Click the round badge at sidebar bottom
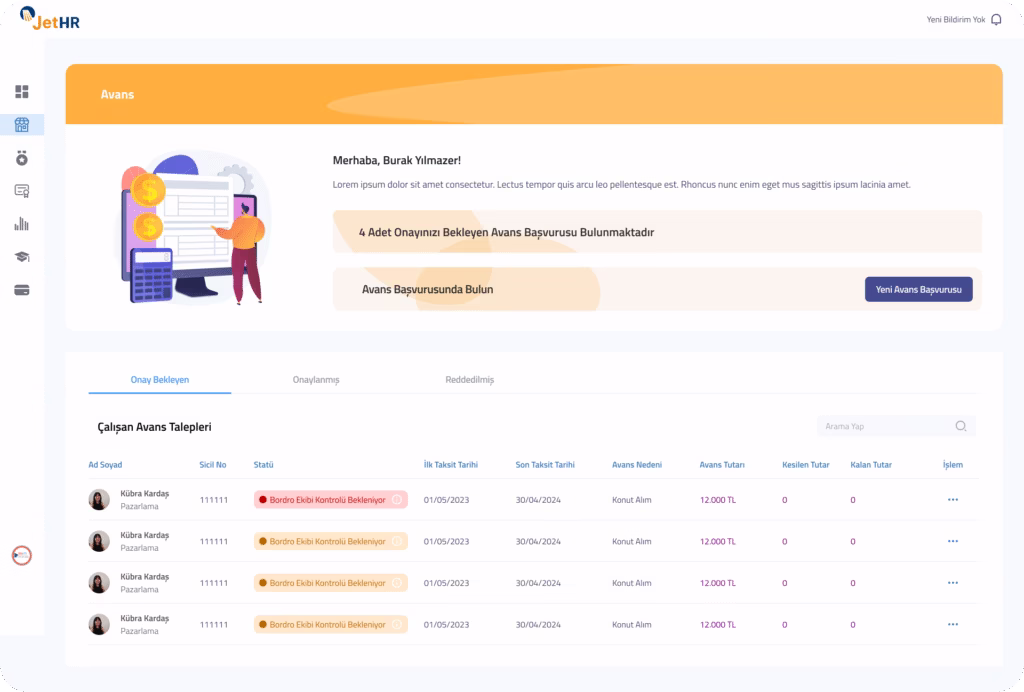 click(x=22, y=556)
